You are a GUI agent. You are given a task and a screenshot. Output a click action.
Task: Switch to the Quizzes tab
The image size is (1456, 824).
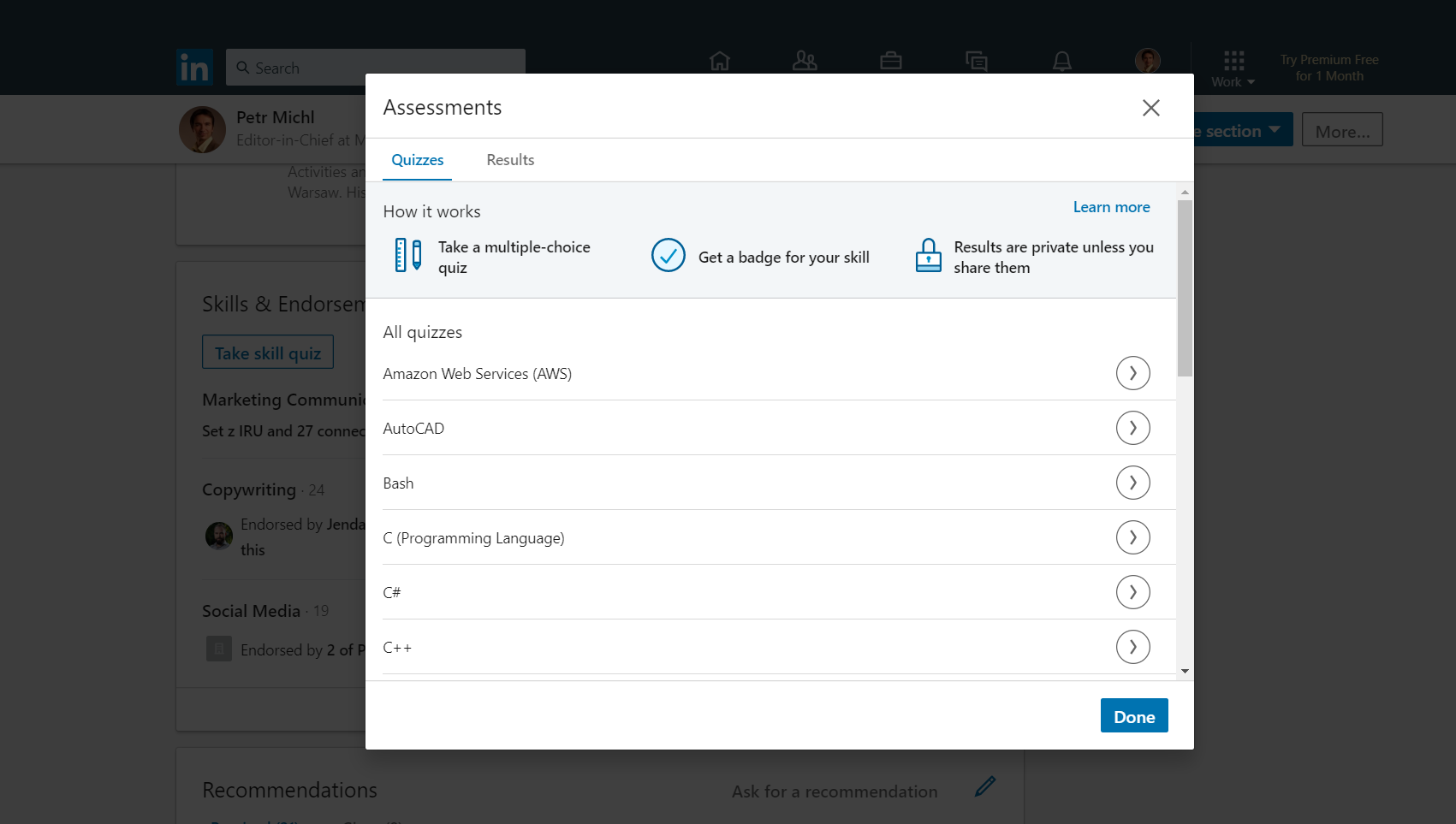pyautogui.click(x=418, y=160)
